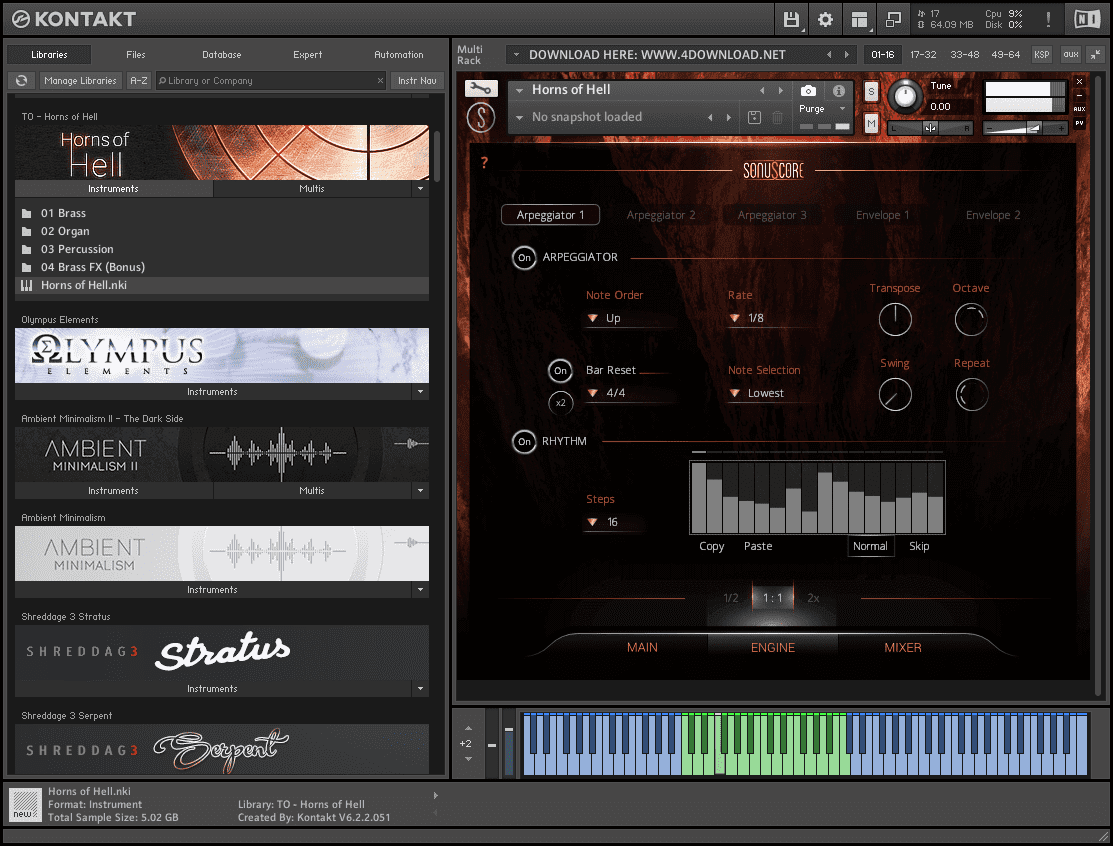Copy the rhythm pattern
This screenshot has width=1113, height=846.
tap(711, 546)
